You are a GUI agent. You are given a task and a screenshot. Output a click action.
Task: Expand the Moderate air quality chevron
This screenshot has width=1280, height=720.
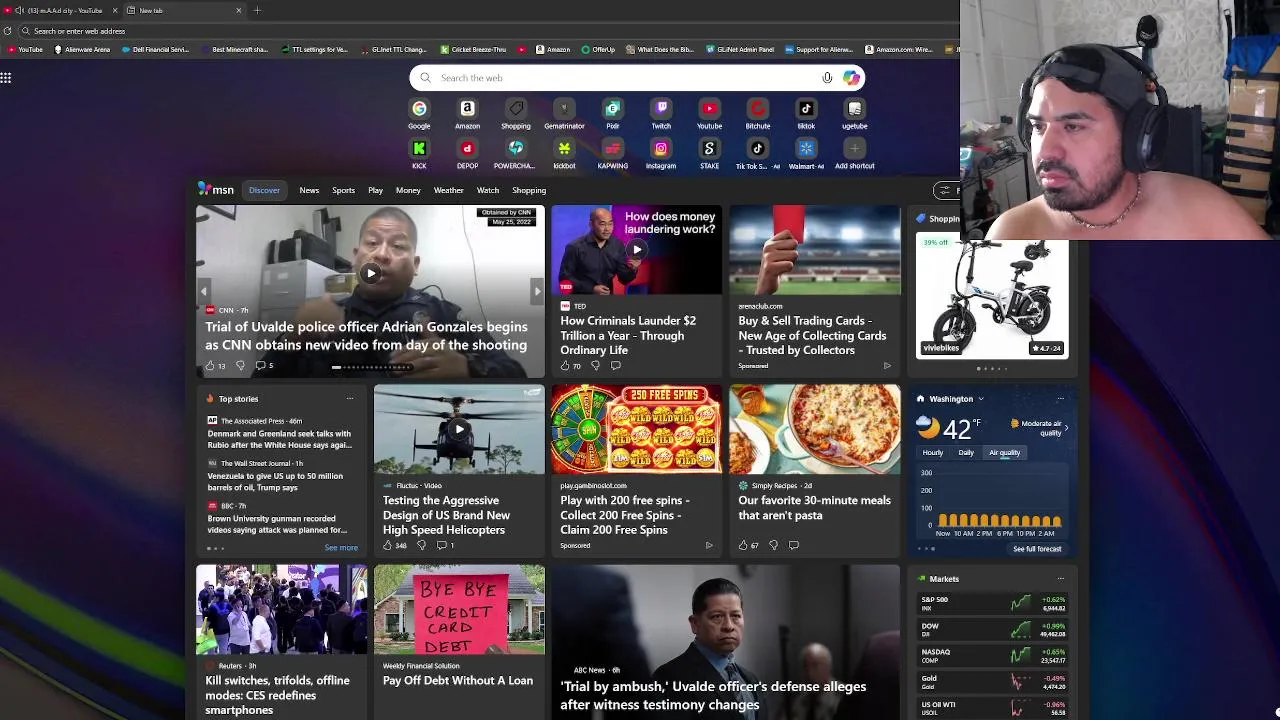(1066, 428)
